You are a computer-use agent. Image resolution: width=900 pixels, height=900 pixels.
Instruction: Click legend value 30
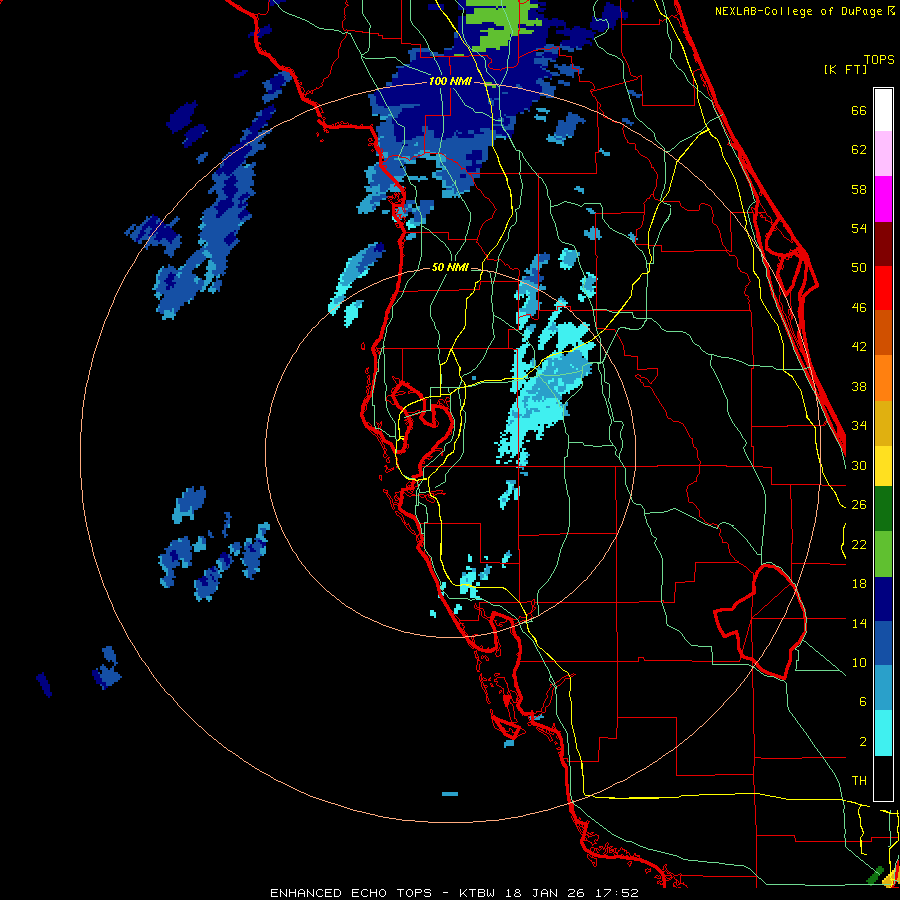pyautogui.click(x=859, y=465)
